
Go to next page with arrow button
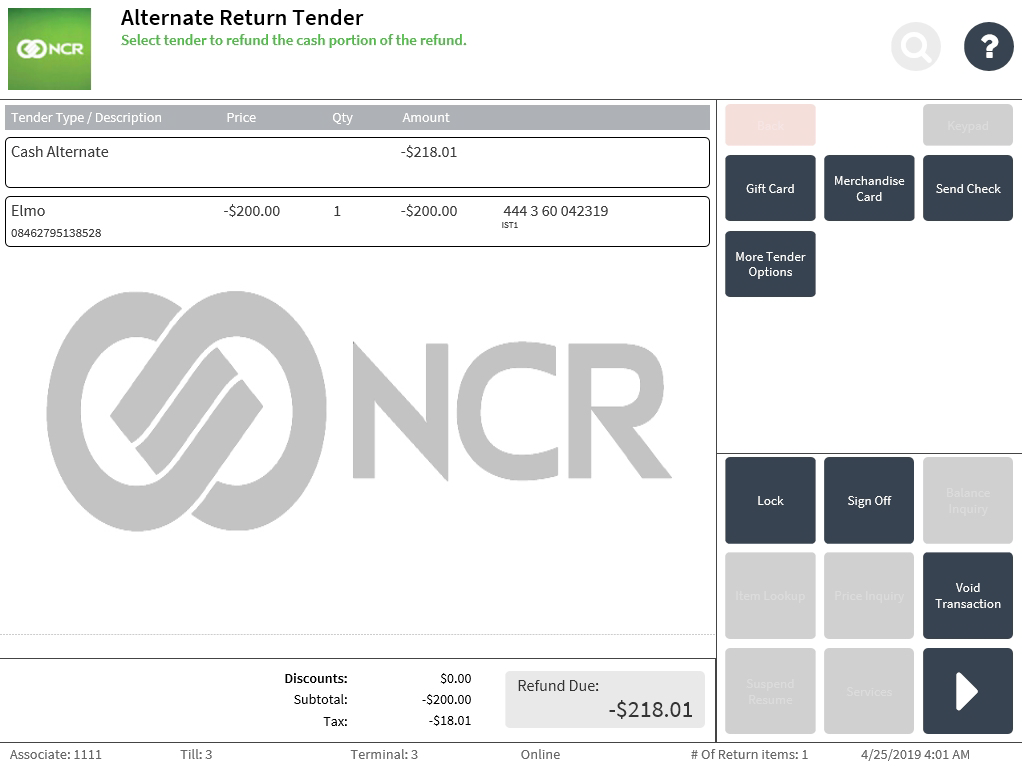(967, 691)
